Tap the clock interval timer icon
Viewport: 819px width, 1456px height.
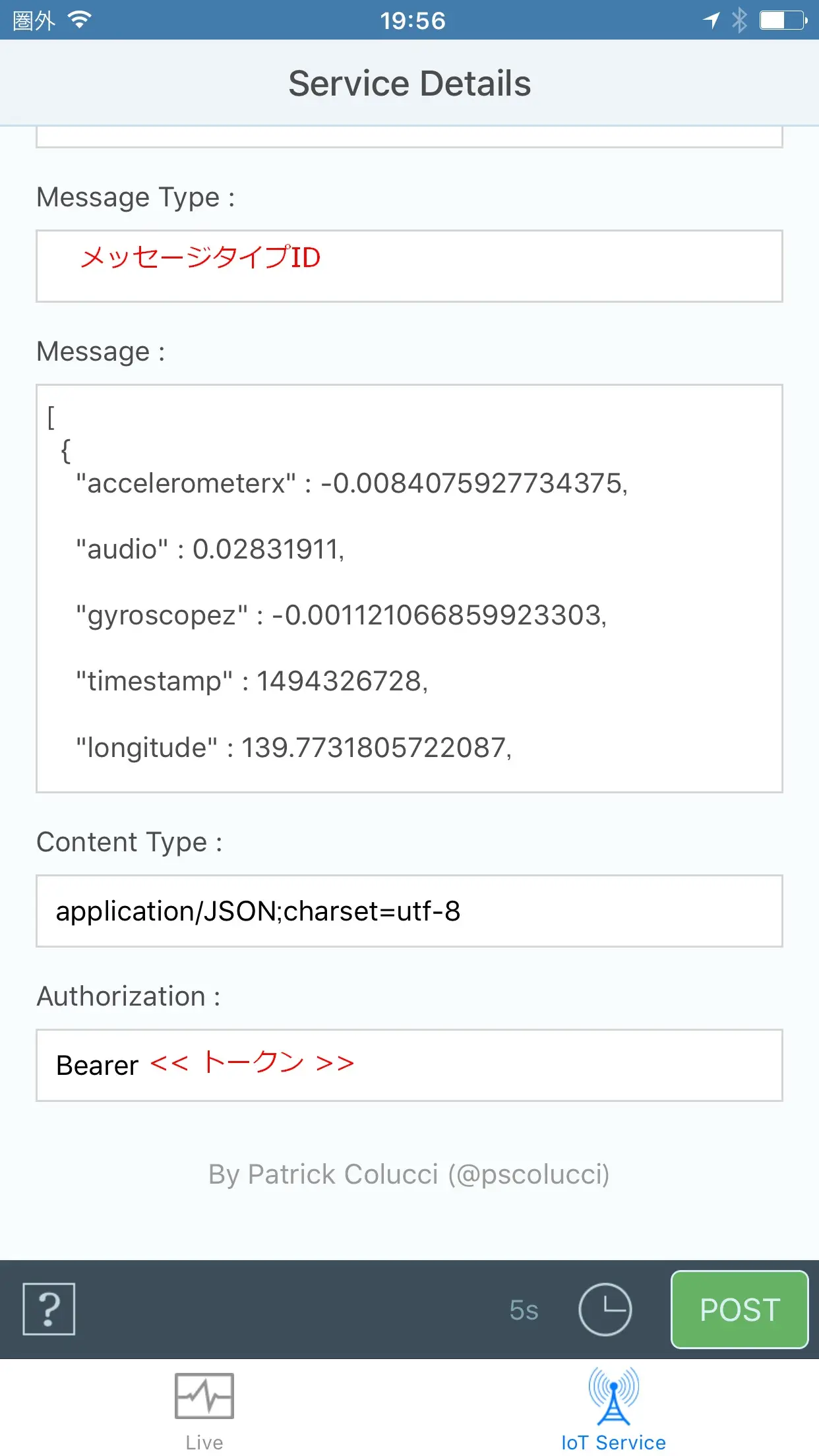coord(605,1310)
